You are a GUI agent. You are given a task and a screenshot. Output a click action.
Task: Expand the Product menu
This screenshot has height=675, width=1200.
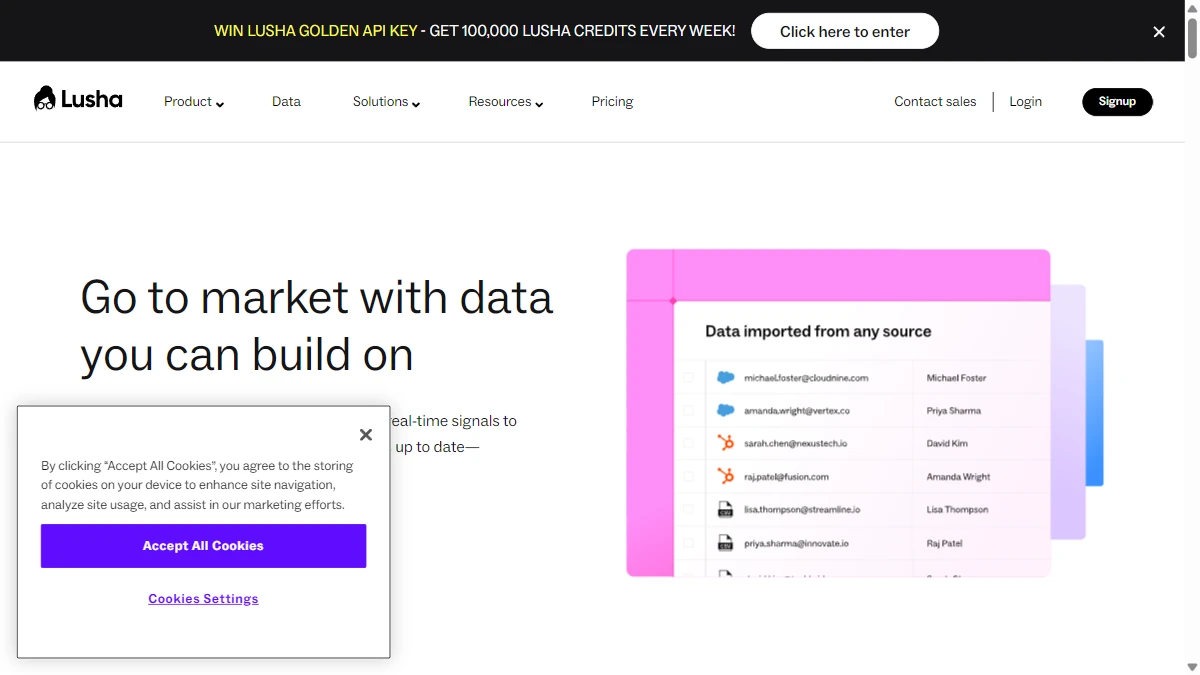[x=194, y=102]
